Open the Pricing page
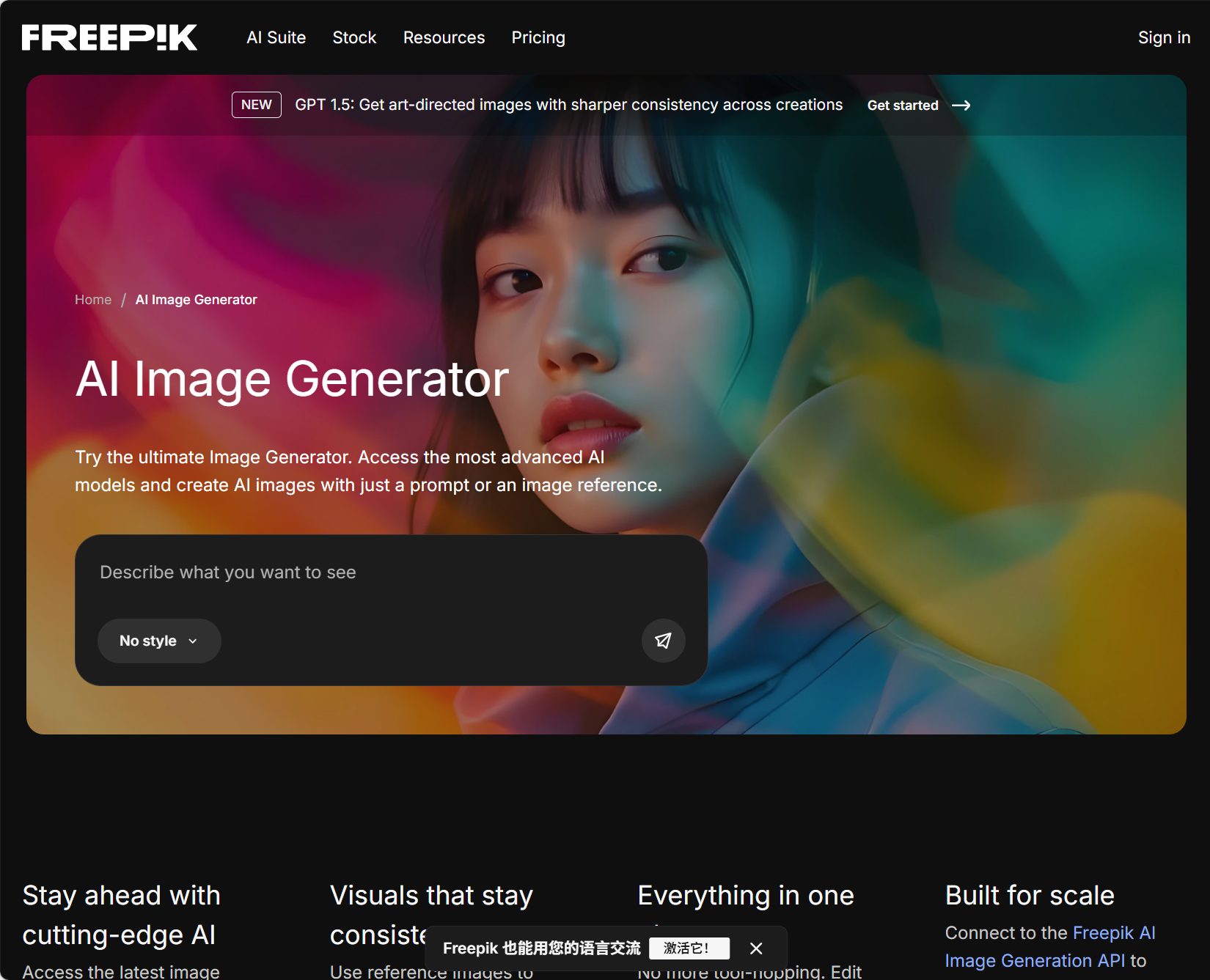The height and width of the screenshot is (980, 1210). 538,37
